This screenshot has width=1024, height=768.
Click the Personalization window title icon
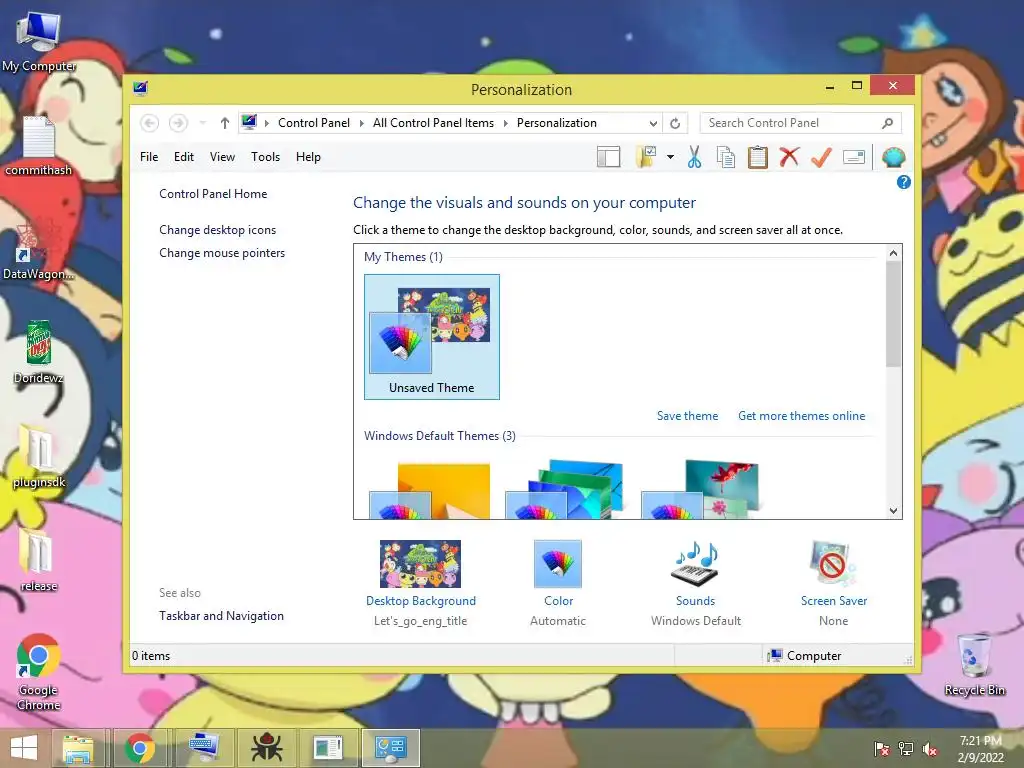[x=140, y=88]
